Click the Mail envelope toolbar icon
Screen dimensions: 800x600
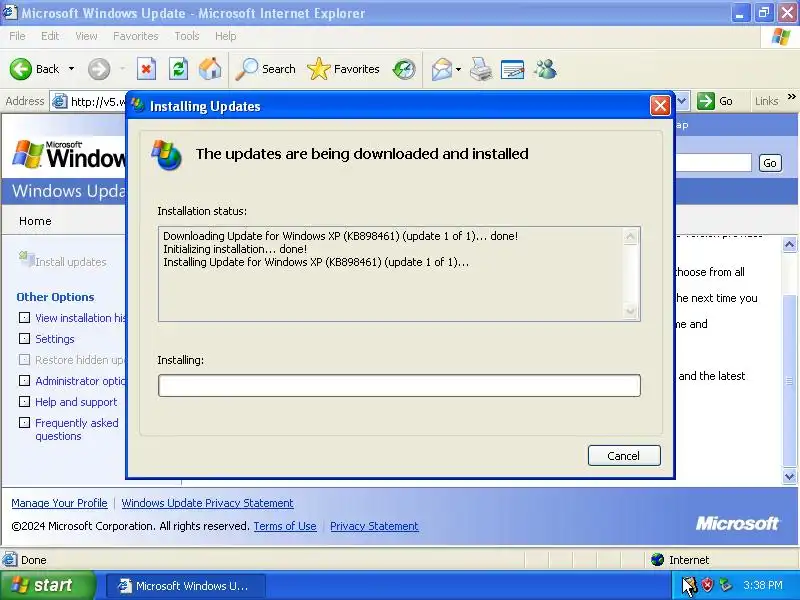pyautogui.click(x=442, y=69)
